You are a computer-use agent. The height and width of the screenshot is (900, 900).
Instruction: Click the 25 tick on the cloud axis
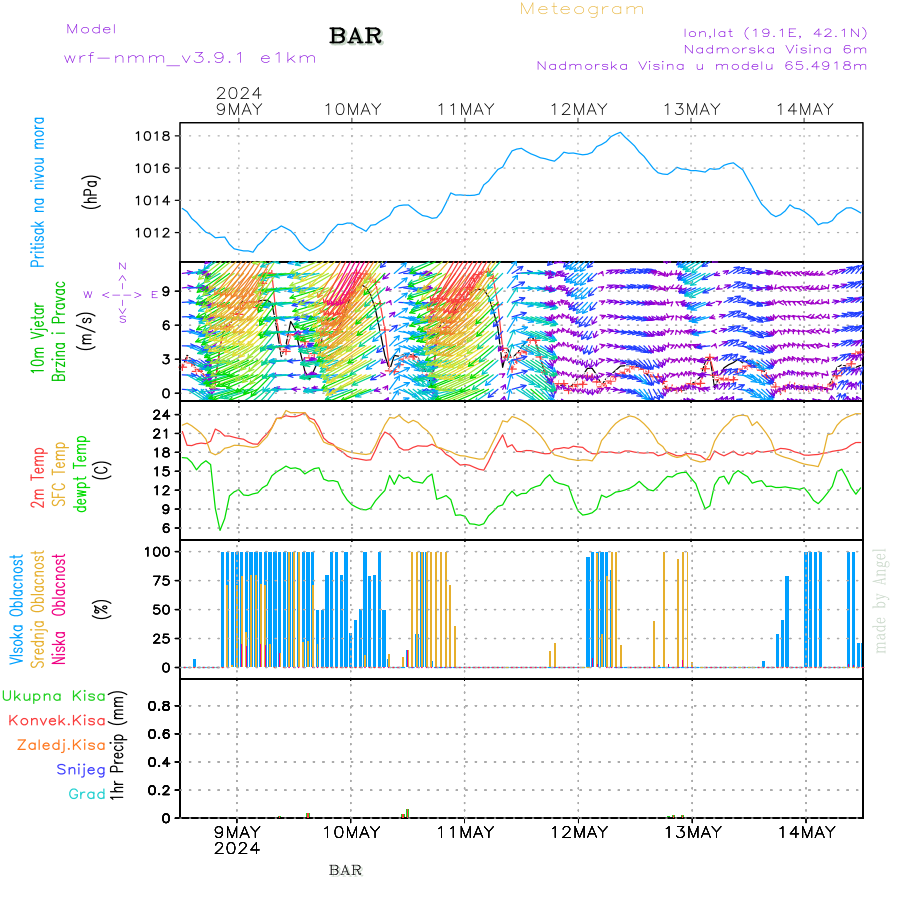tap(161, 638)
